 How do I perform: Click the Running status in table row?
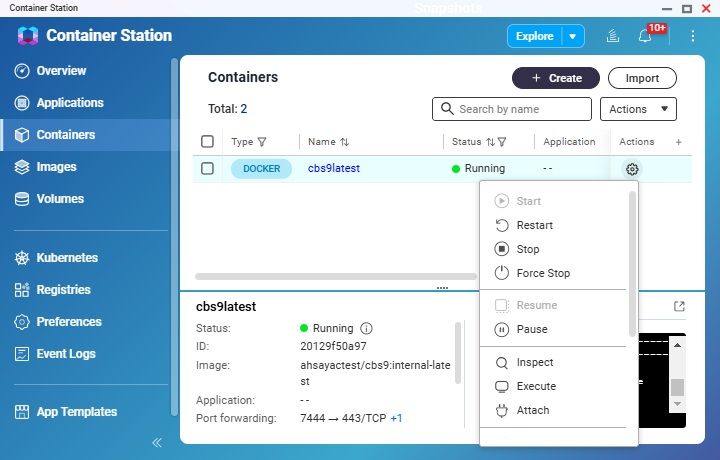(x=478, y=168)
